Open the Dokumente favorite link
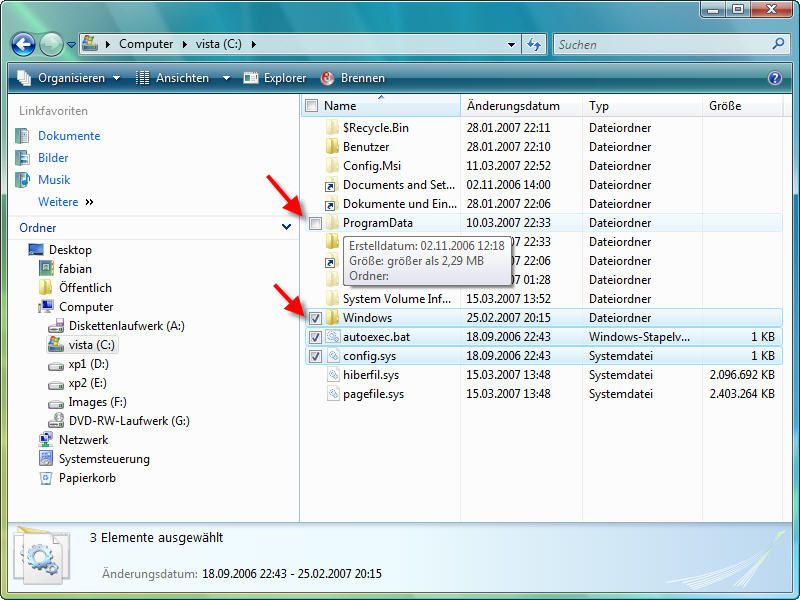 (69, 136)
